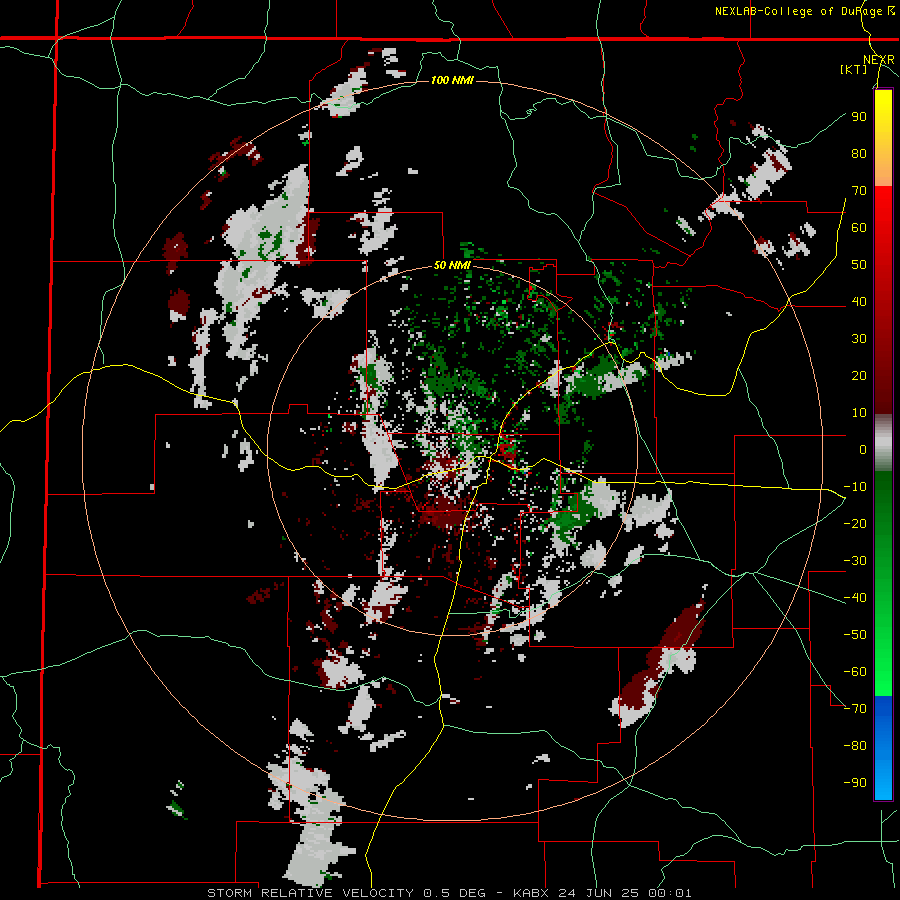The image size is (900, 900).
Task: Select the 60 value on velocity scale
Action: coord(859,228)
